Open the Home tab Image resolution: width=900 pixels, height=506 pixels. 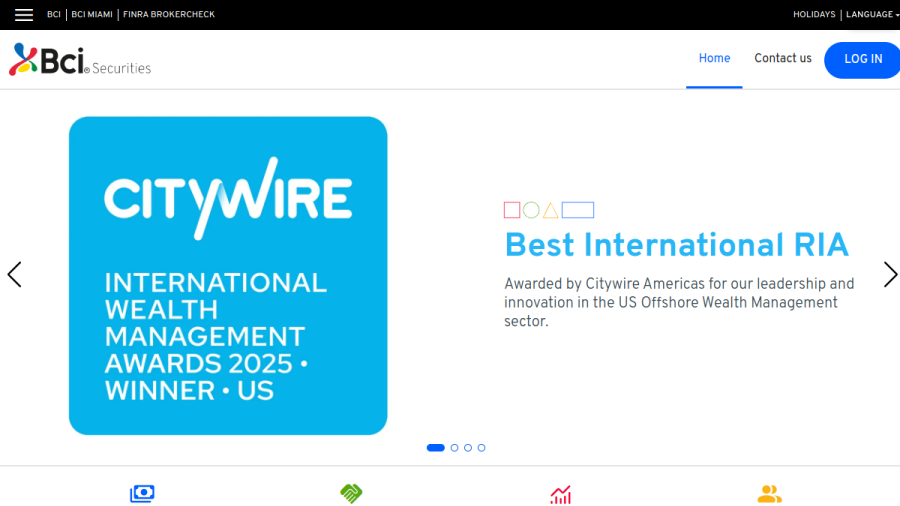pos(714,59)
